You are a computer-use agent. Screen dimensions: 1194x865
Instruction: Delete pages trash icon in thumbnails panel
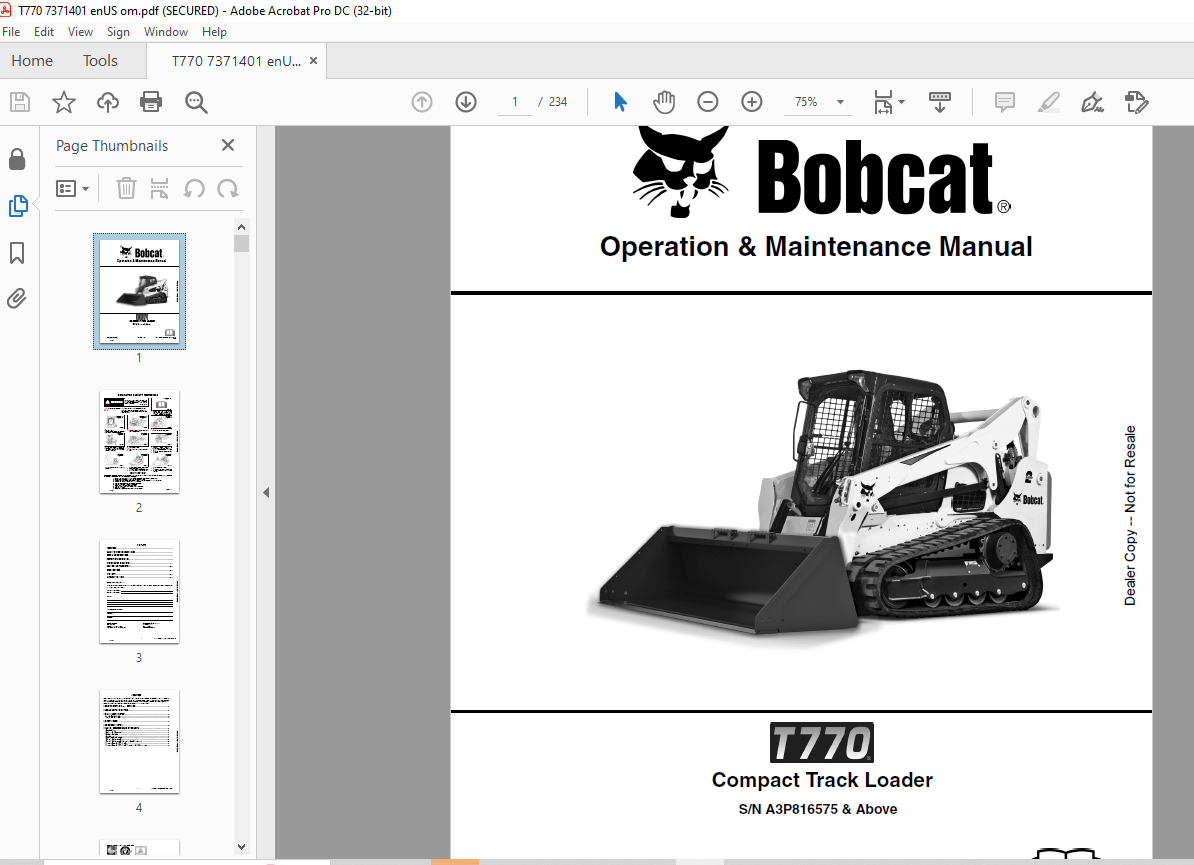pyautogui.click(x=126, y=188)
